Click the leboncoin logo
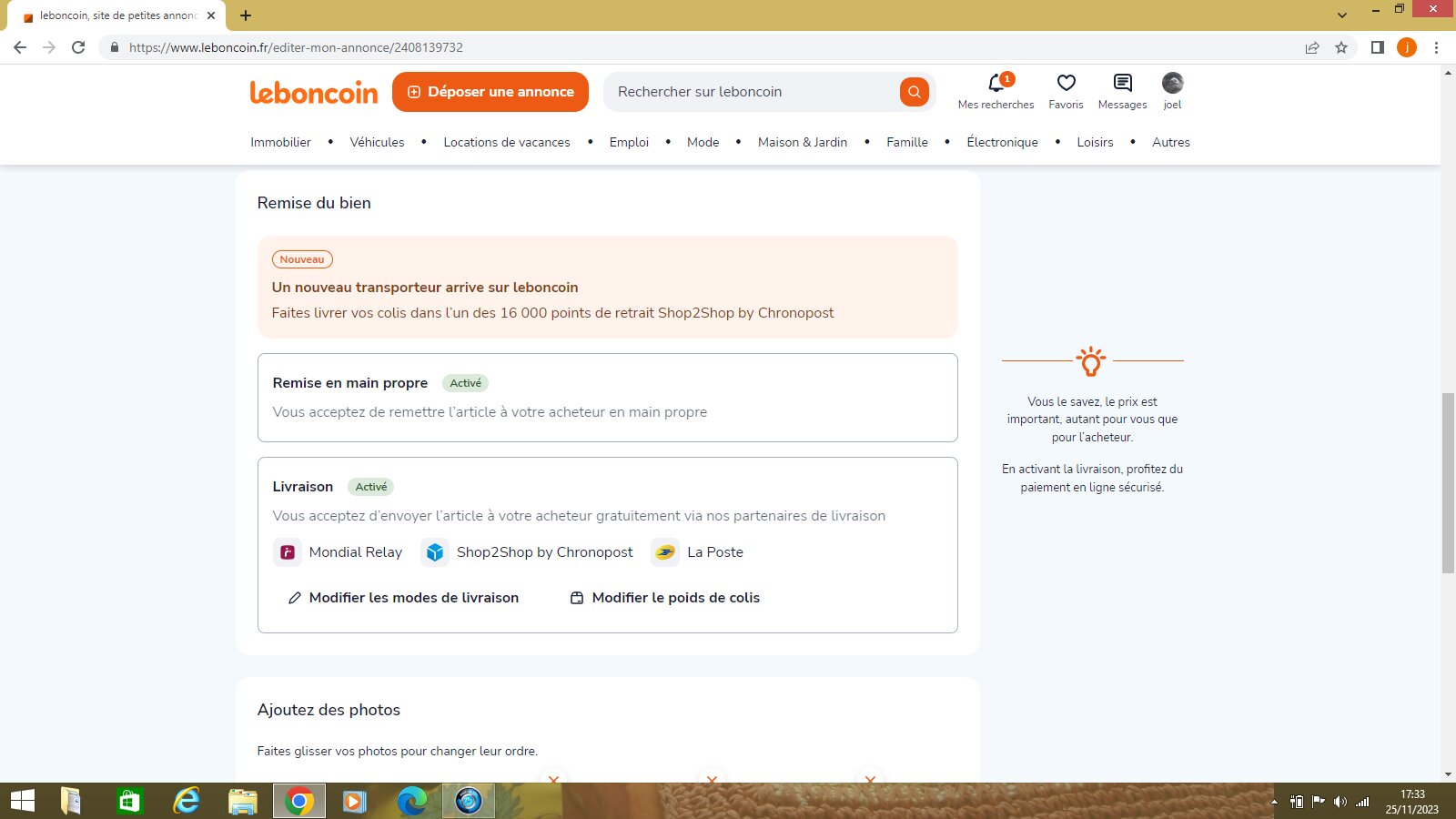 pos(314,92)
